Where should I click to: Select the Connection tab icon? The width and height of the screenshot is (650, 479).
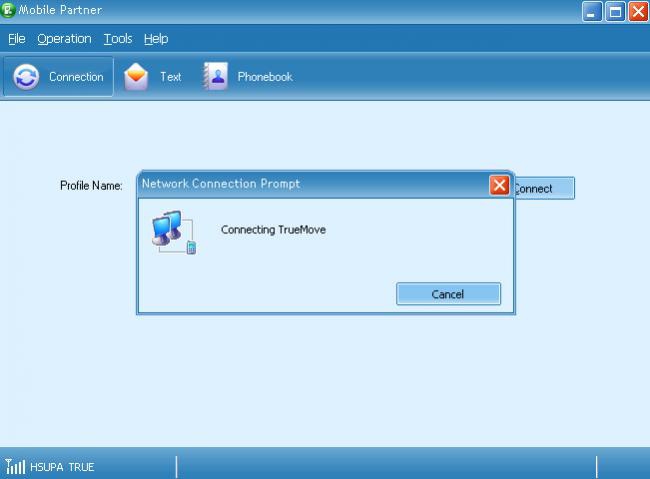[x=26, y=77]
